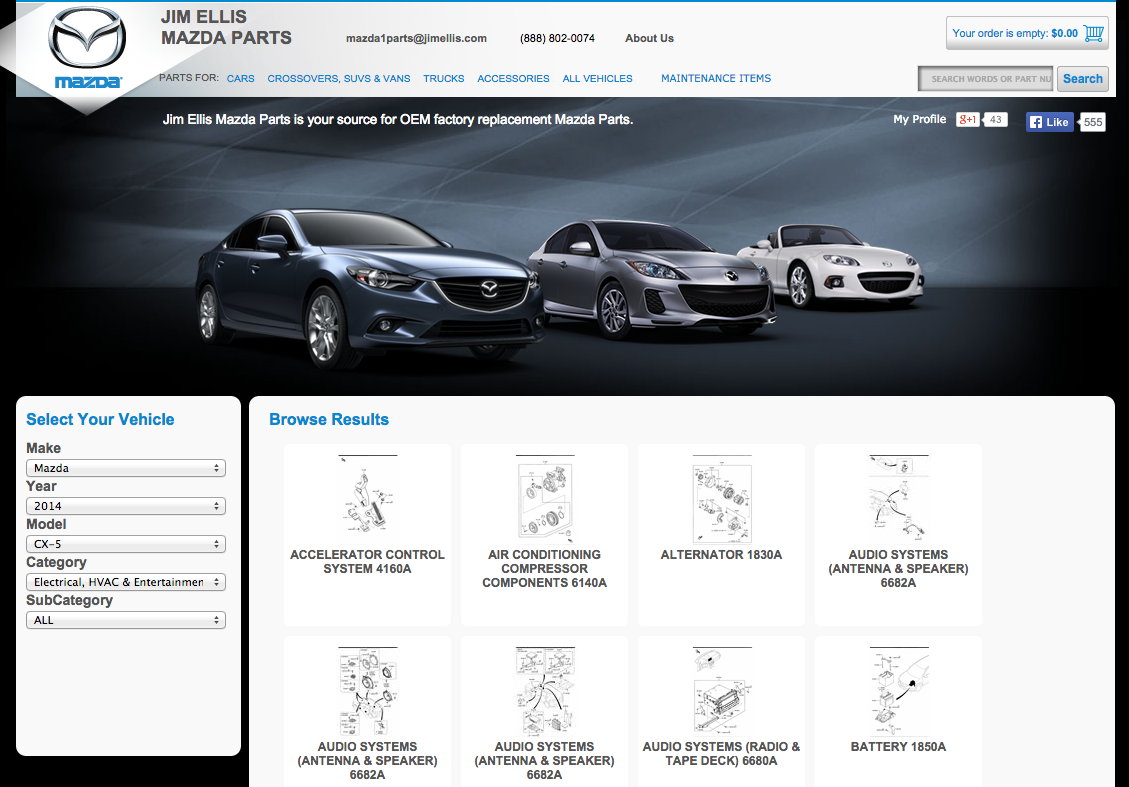Change the Year from 2014
Image resolution: width=1129 pixels, height=787 pixels.
pos(125,505)
